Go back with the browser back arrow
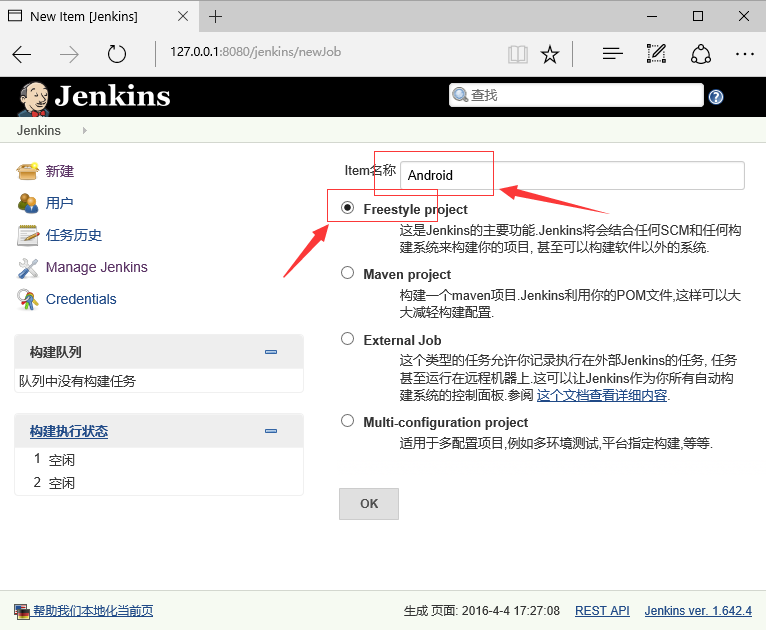The height and width of the screenshot is (630, 766). (x=21, y=54)
